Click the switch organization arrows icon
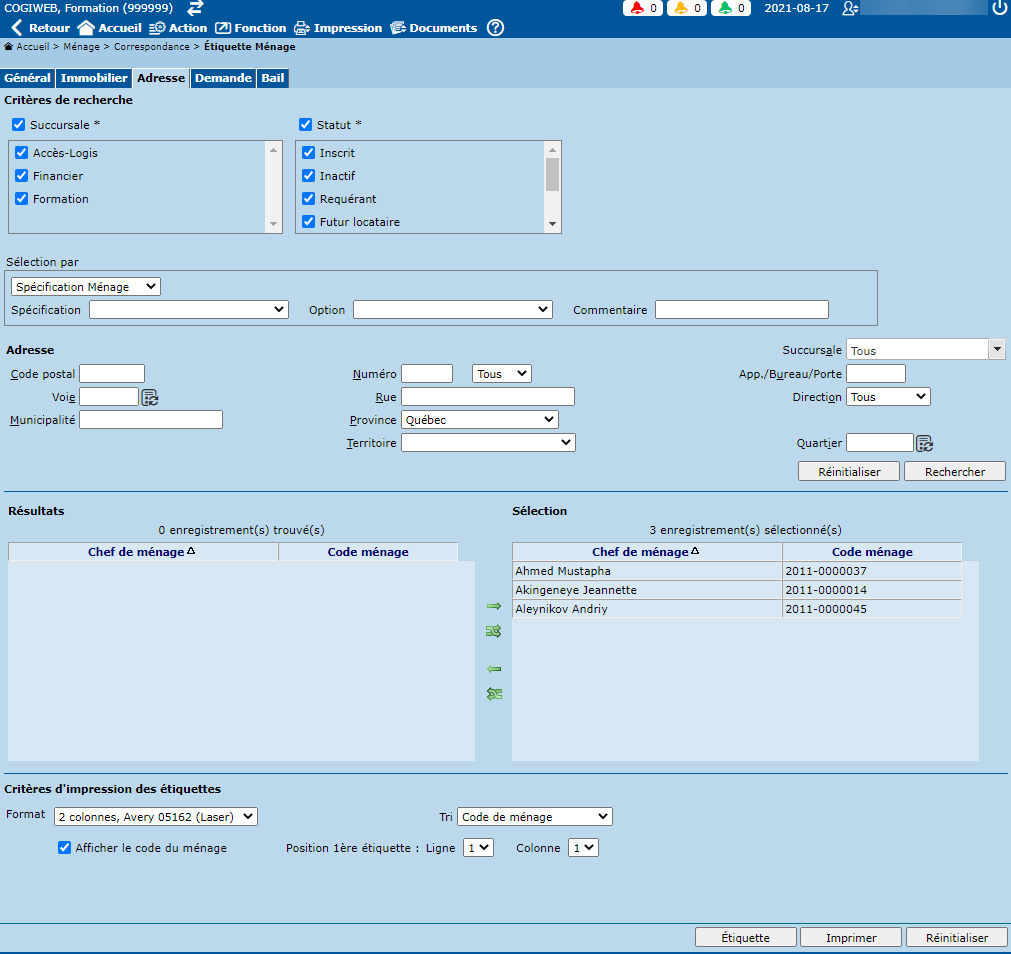1011x954 pixels. pos(196,8)
